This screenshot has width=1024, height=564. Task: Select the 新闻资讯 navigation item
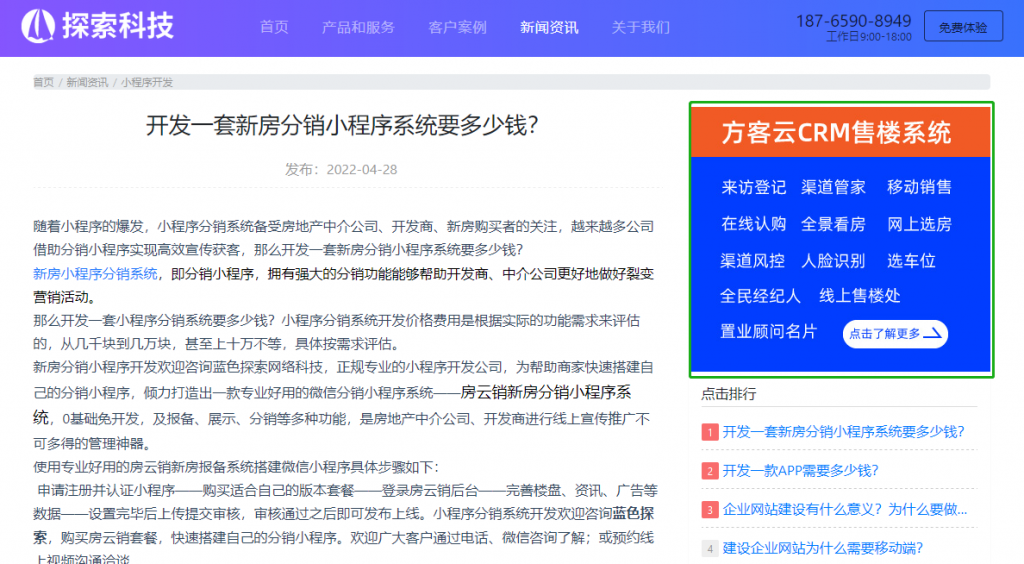tap(549, 27)
